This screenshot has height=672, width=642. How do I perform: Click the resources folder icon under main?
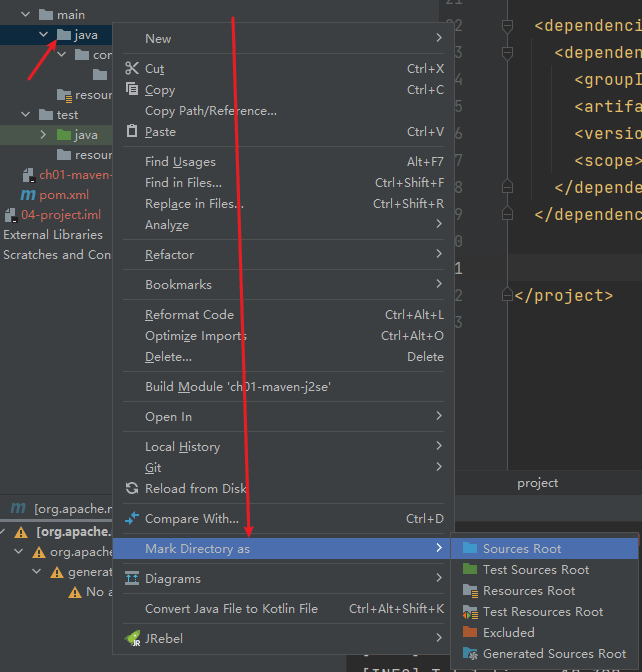(64, 96)
